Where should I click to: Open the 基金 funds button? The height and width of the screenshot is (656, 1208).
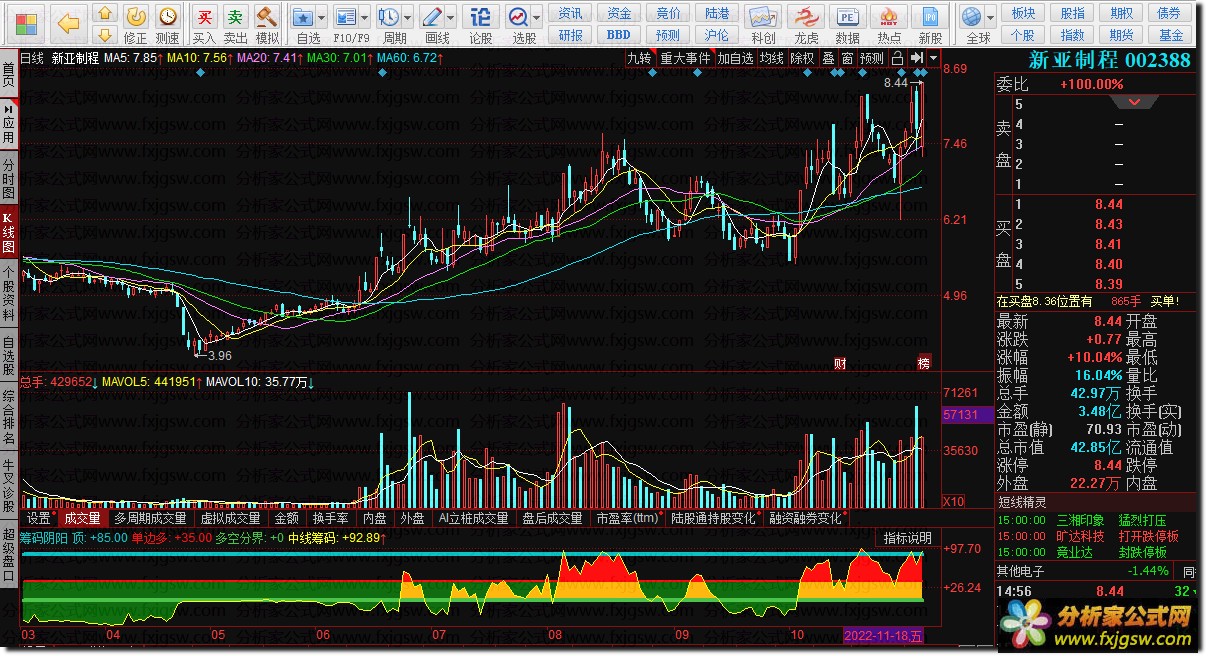[x=1170, y=35]
